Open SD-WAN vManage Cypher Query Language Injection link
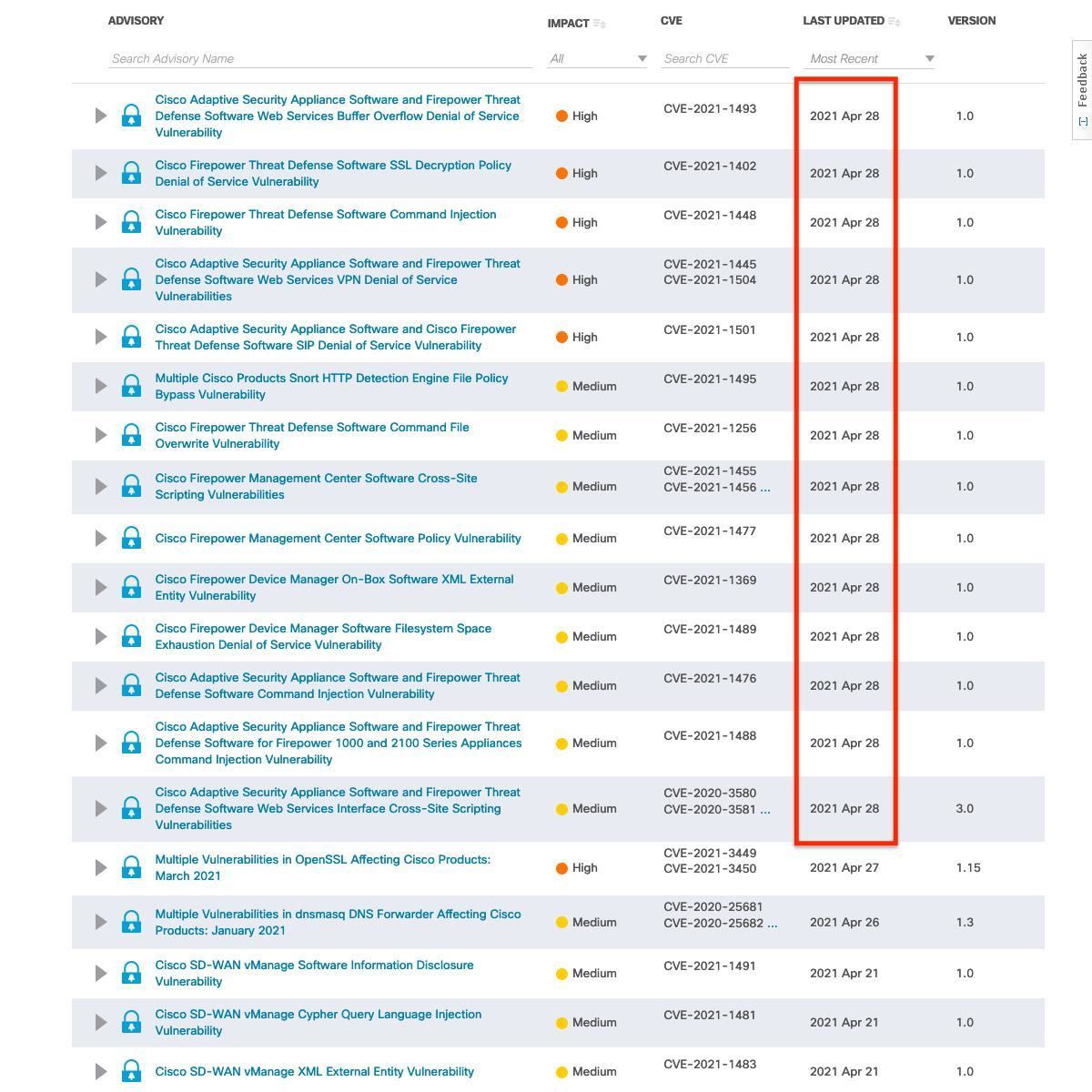This screenshot has height=1092, width=1092. [318, 1022]
